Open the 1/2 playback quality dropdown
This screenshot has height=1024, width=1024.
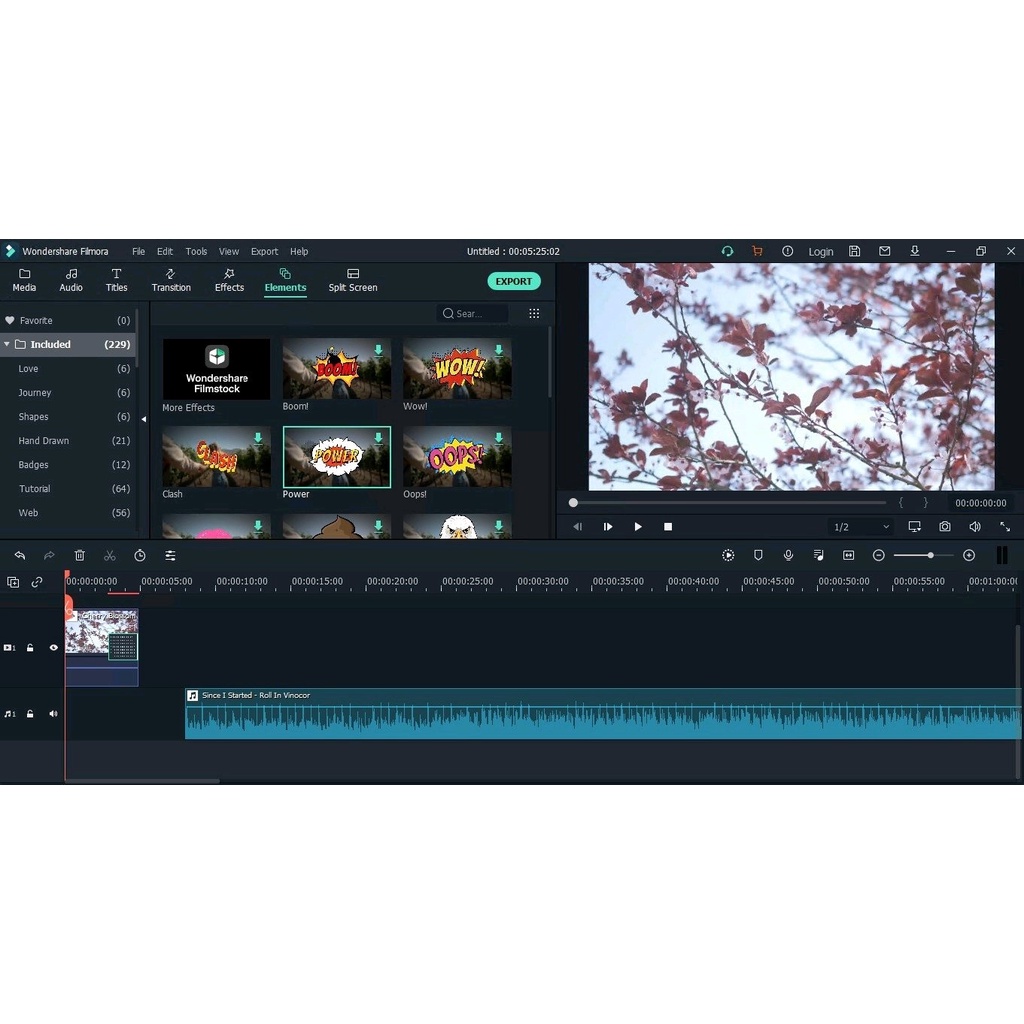coord(861,527)
